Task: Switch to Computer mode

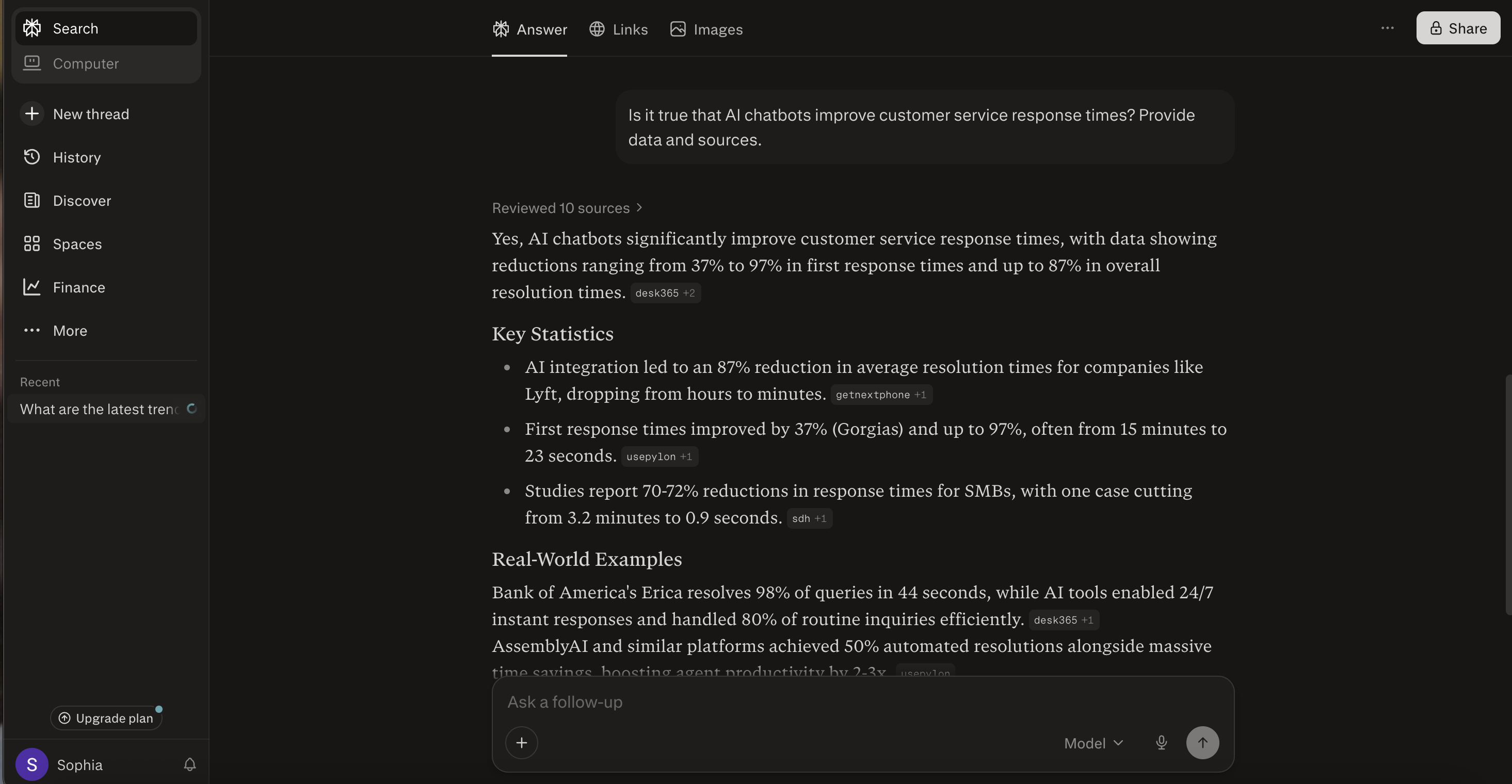Action: [x=86, y=63]
